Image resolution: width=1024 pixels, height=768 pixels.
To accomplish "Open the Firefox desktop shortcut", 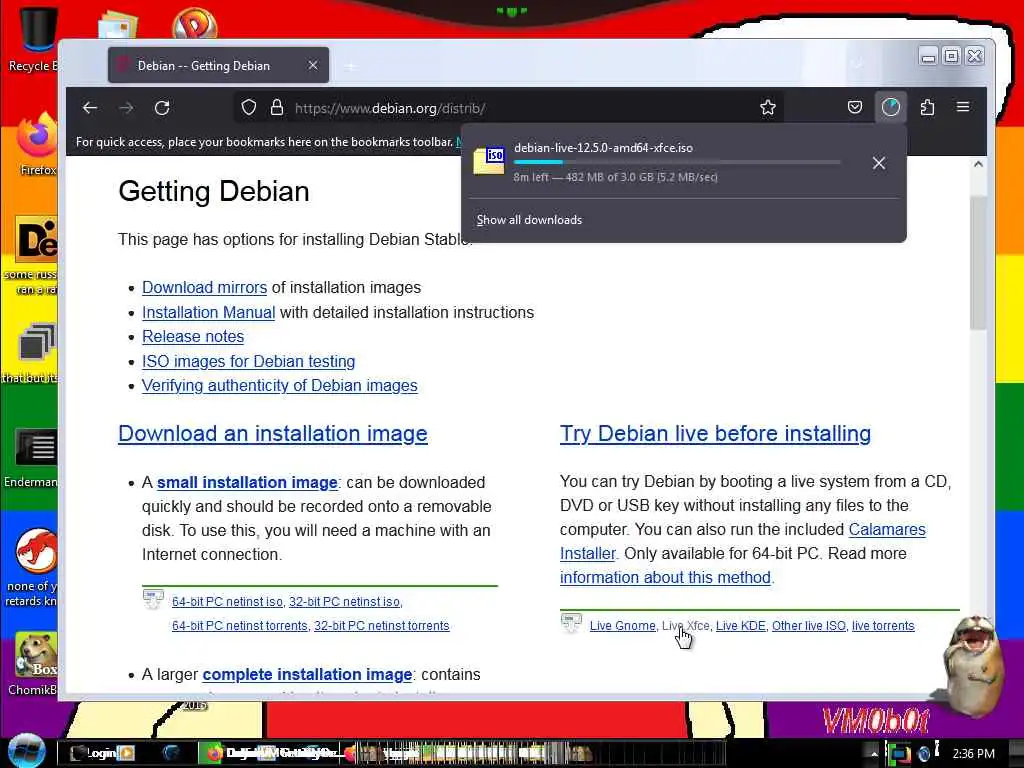I will tap(36, 144).
